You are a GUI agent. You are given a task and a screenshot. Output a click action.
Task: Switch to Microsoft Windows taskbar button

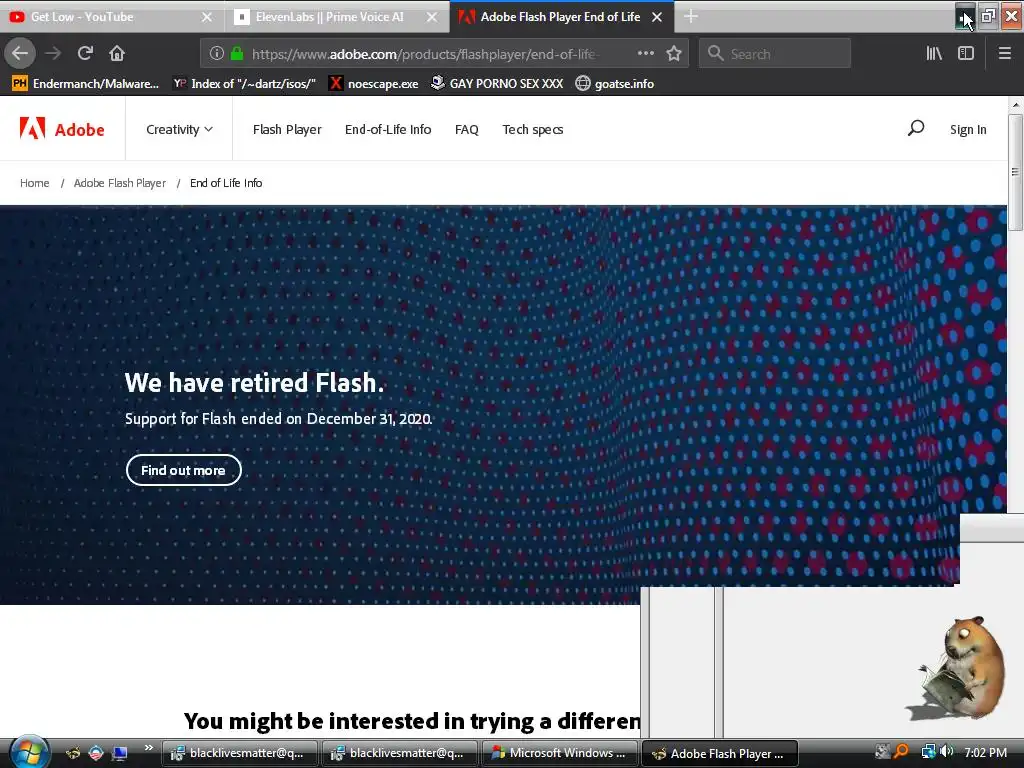(560, 753)
